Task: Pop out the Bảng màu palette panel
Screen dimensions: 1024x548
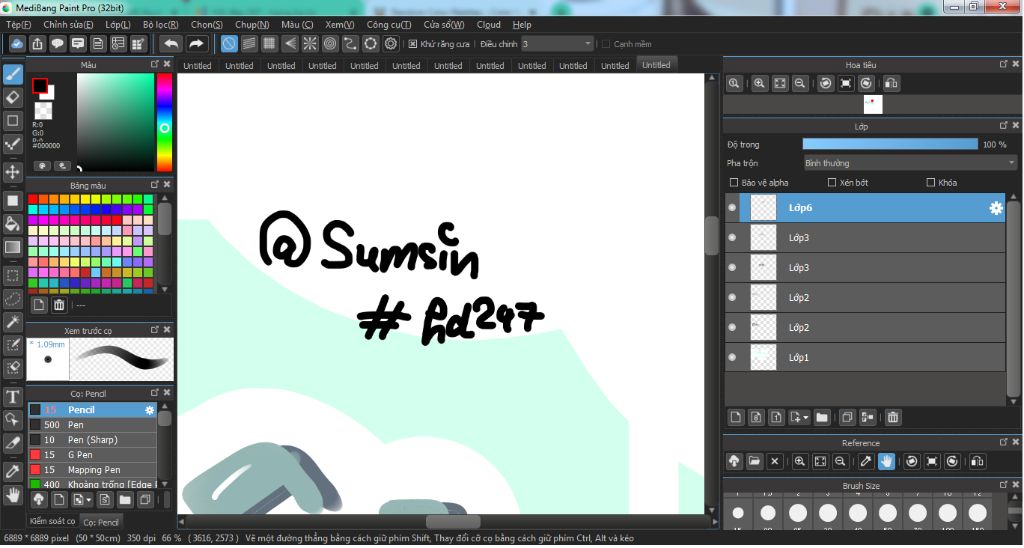Action: 155,185
